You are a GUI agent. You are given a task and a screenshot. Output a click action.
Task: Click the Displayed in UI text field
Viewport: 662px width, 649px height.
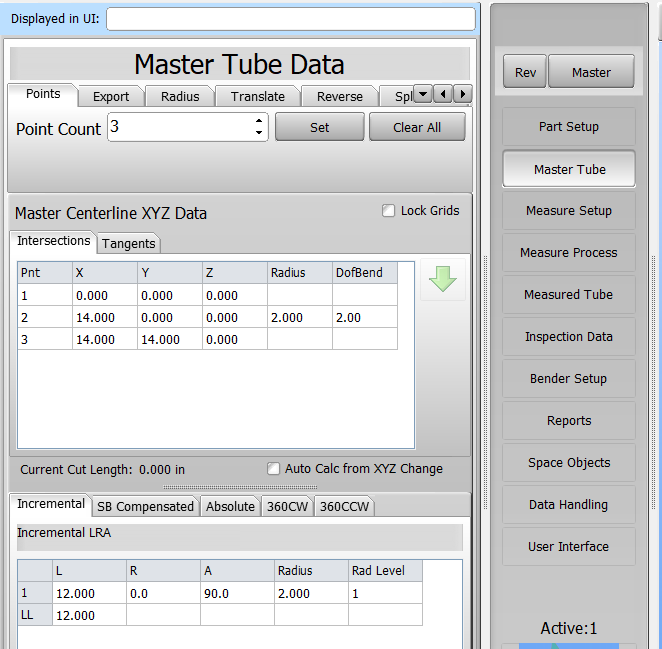pos(290,19)
